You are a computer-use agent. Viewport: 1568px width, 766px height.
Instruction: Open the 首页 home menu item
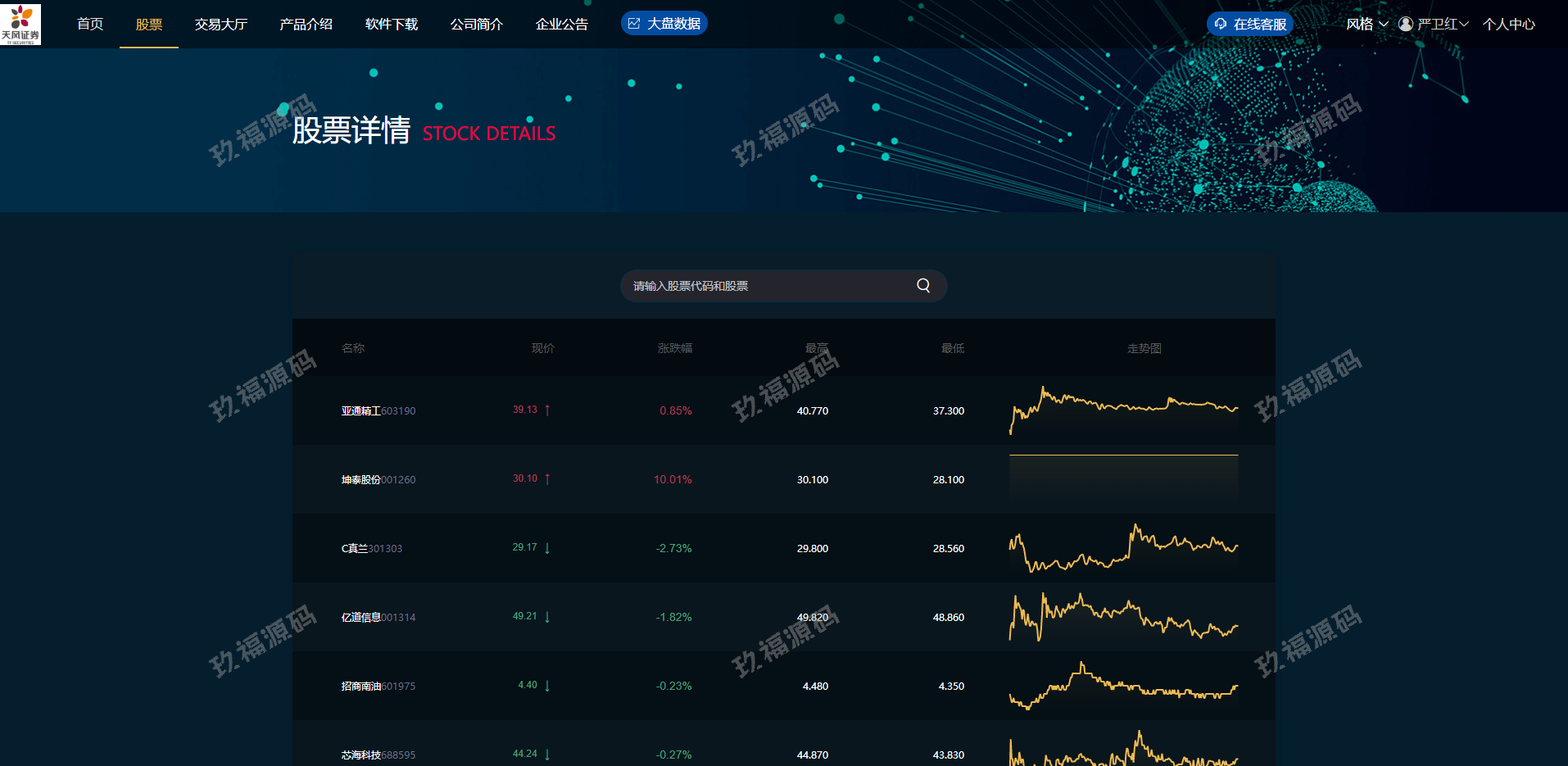coord(90,24)
